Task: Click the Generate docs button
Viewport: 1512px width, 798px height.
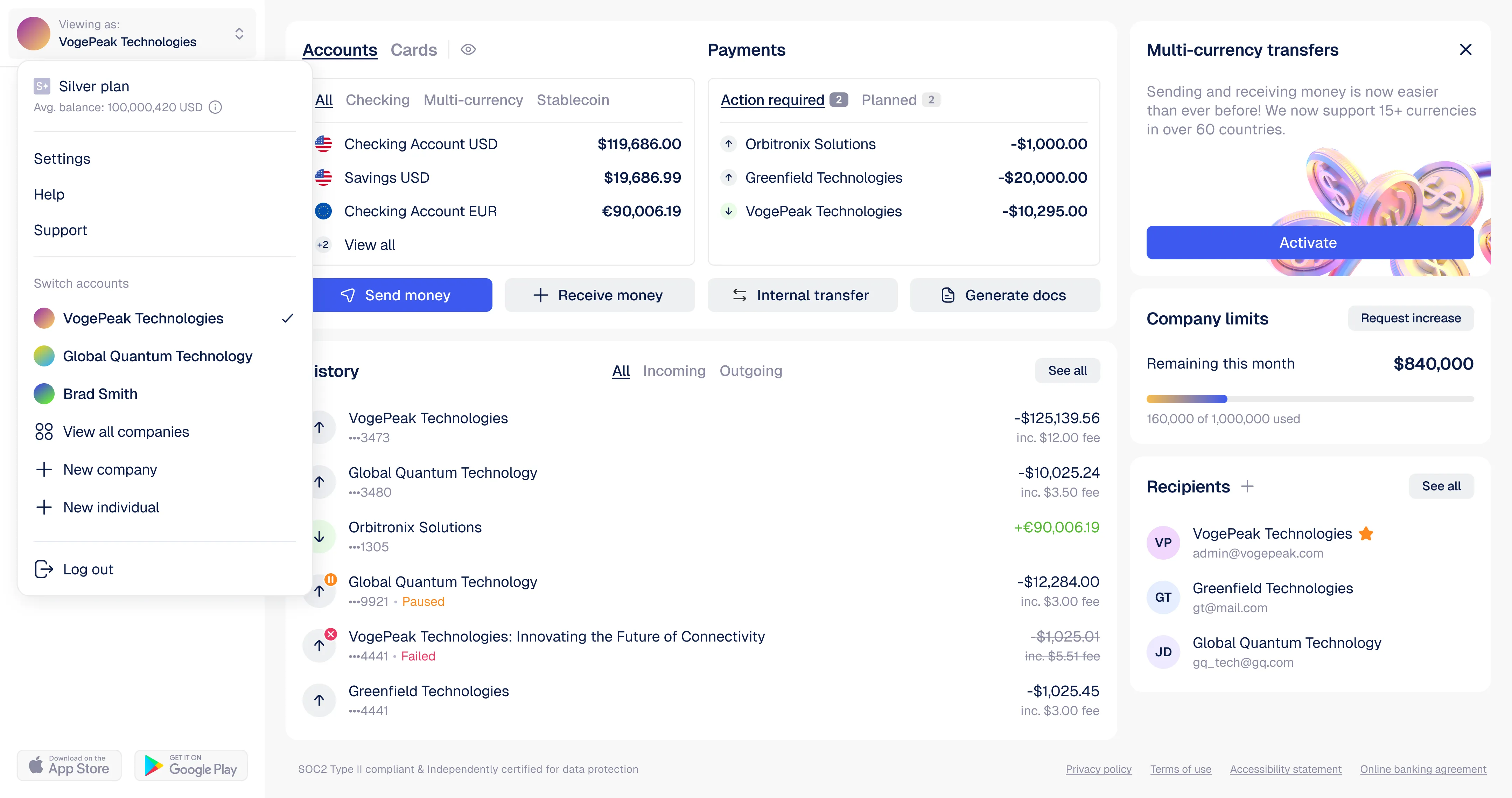Action: coord(1005,295)
